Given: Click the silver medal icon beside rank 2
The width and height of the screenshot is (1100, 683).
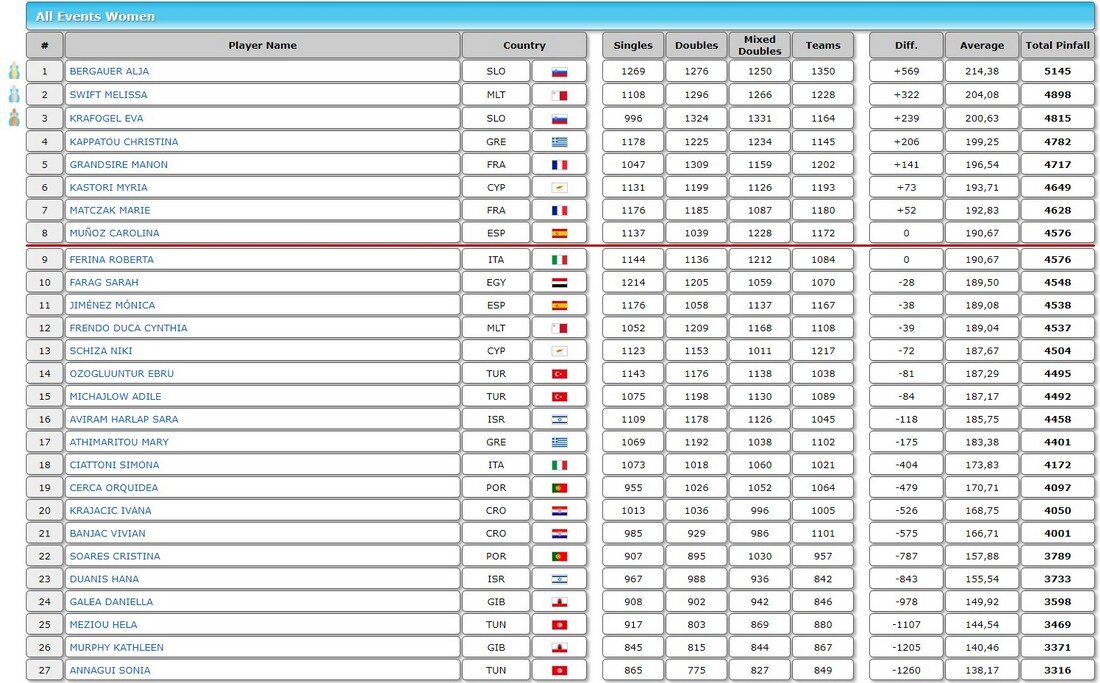Looking at the screenshot, I should [x=14, y=95].
